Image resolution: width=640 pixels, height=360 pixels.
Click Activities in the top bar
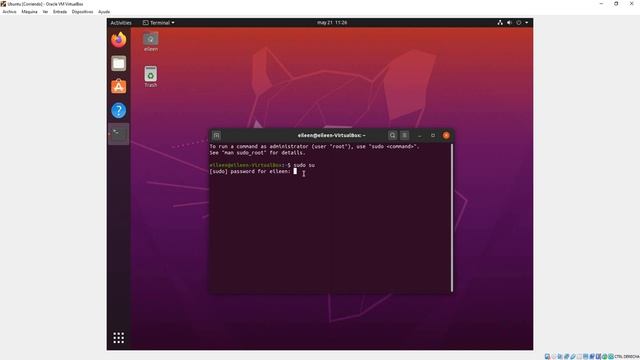121,22
